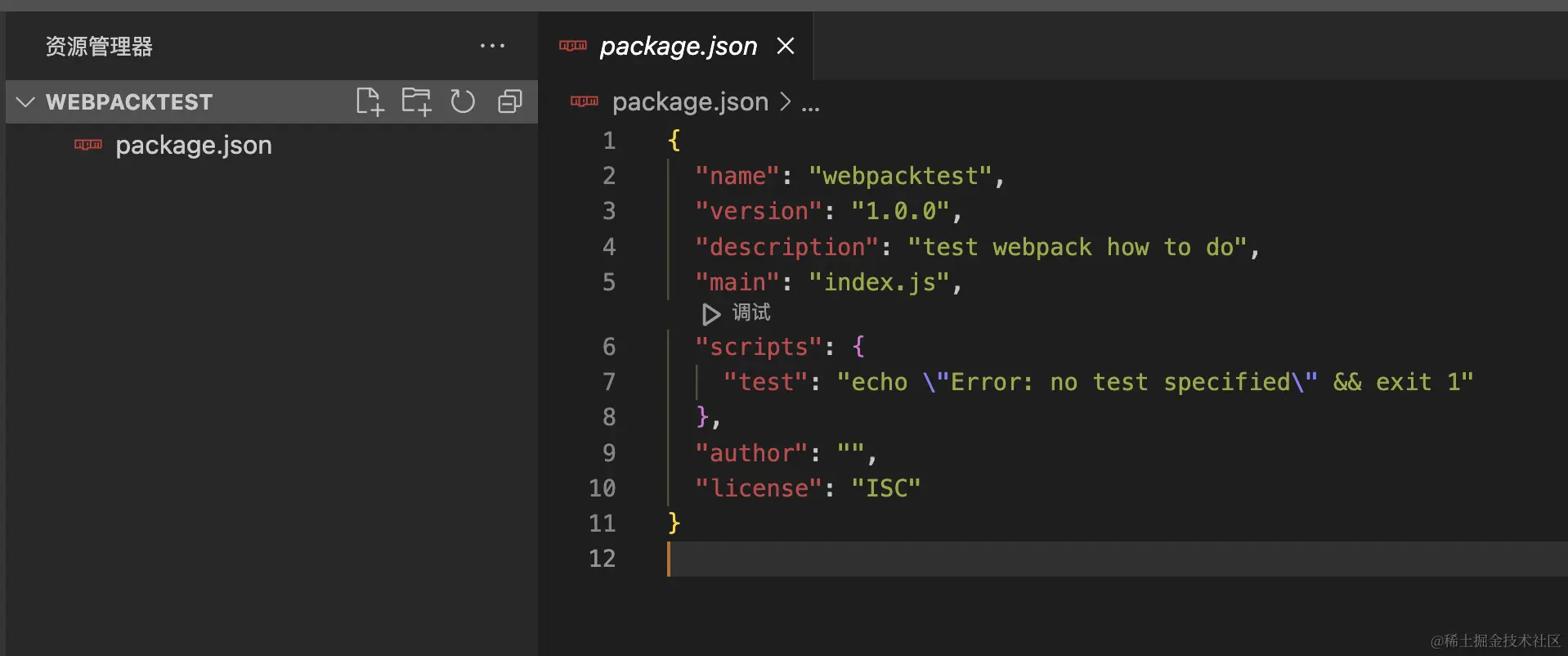Image resolution: width=1568 pixels, height=656 pixels.
Task: Click the WEBPACKTEST section header label
Action: point(129,102)
